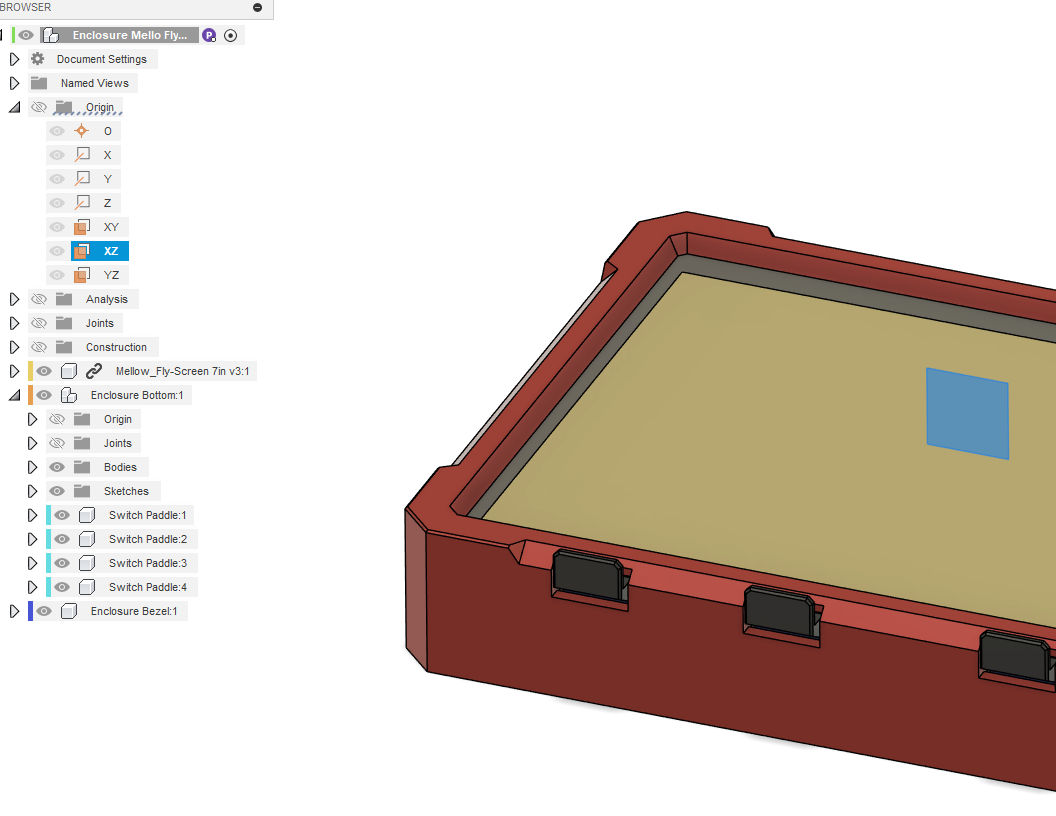Image resolution: width=1056 pixels, height=816 pixels.
Task: Click the Construction folder icon
Action: point(64,347)
